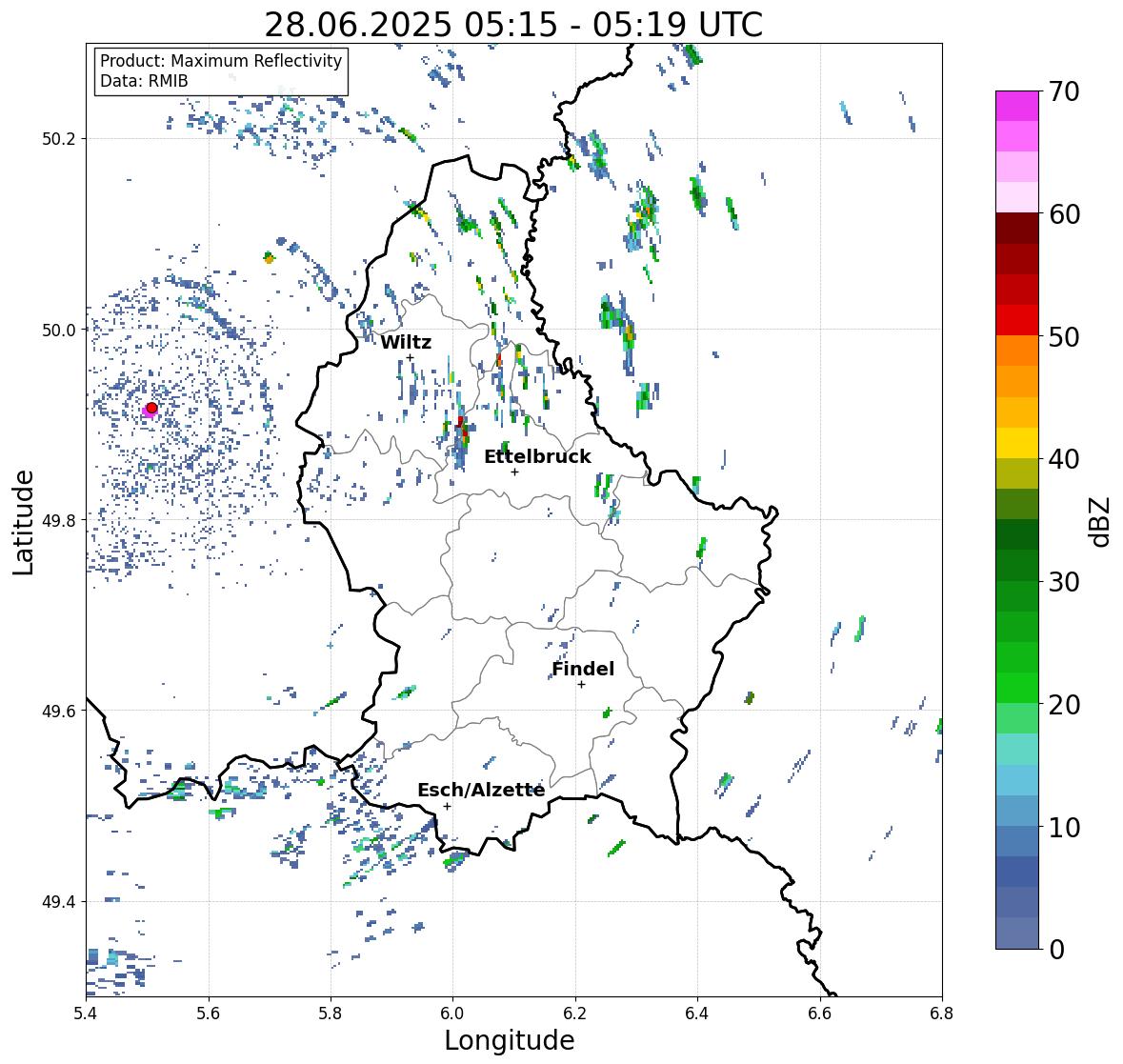This screenshot has width=1123, height=1064.
Task: Click the plus marker under the Esch/Alzette label
Action: coord(447,806)
